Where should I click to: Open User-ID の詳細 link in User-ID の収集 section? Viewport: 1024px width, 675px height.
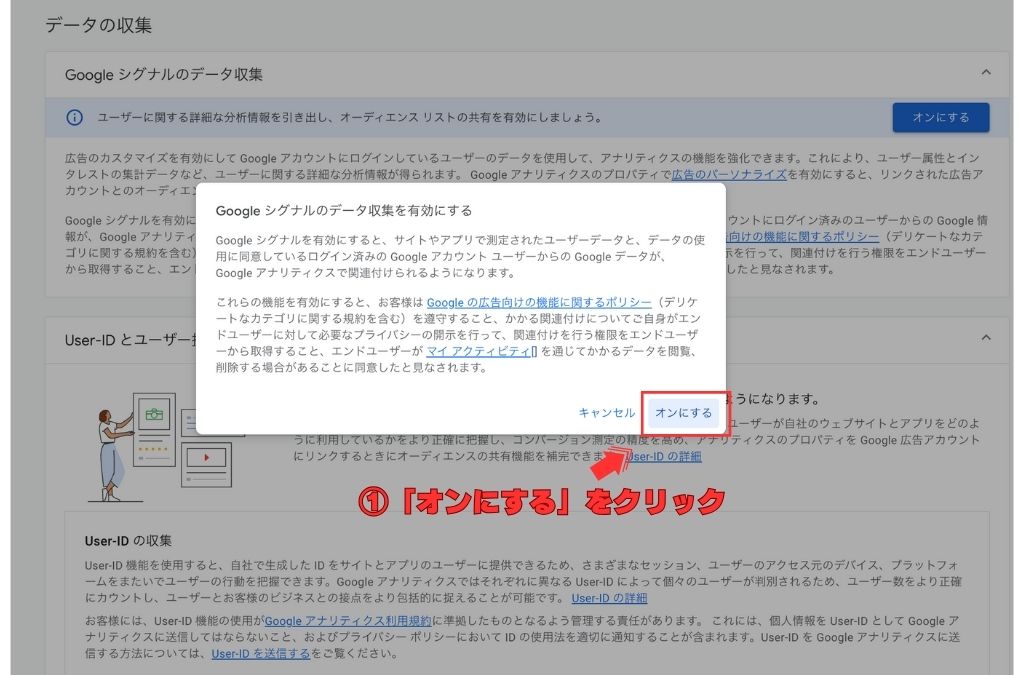609,598
